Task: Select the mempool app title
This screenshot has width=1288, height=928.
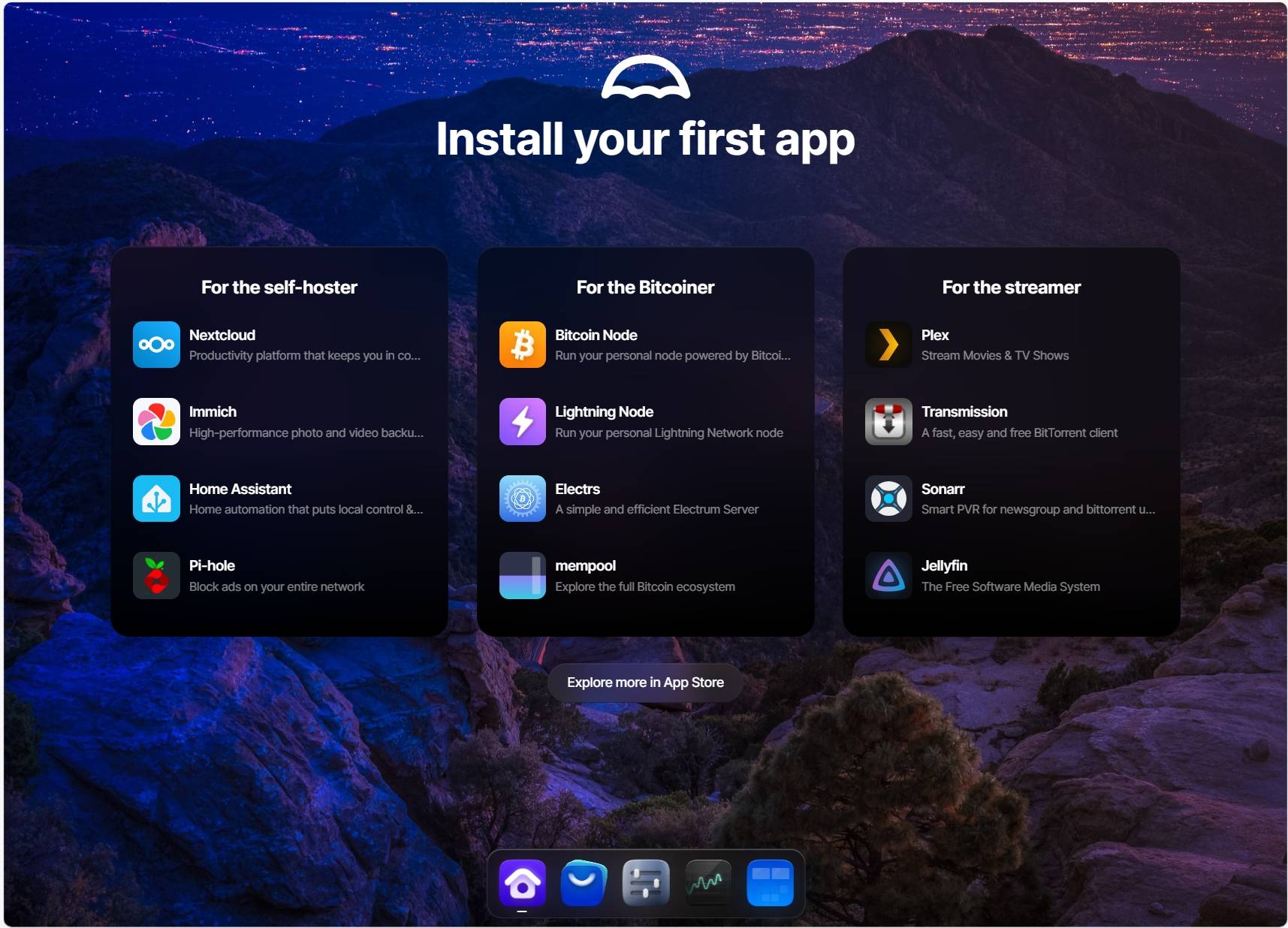Action: click(586, 565)
